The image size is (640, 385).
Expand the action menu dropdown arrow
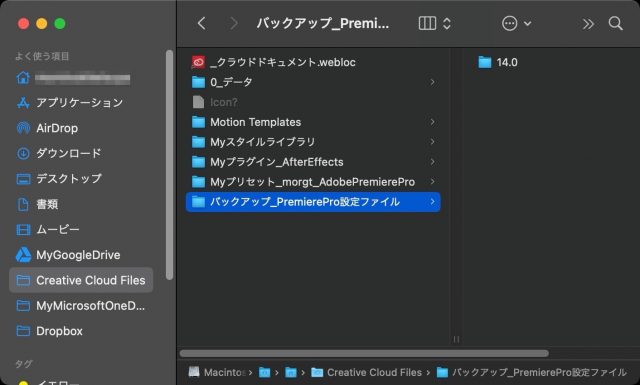pyautogui.click(x=527, y=23)
